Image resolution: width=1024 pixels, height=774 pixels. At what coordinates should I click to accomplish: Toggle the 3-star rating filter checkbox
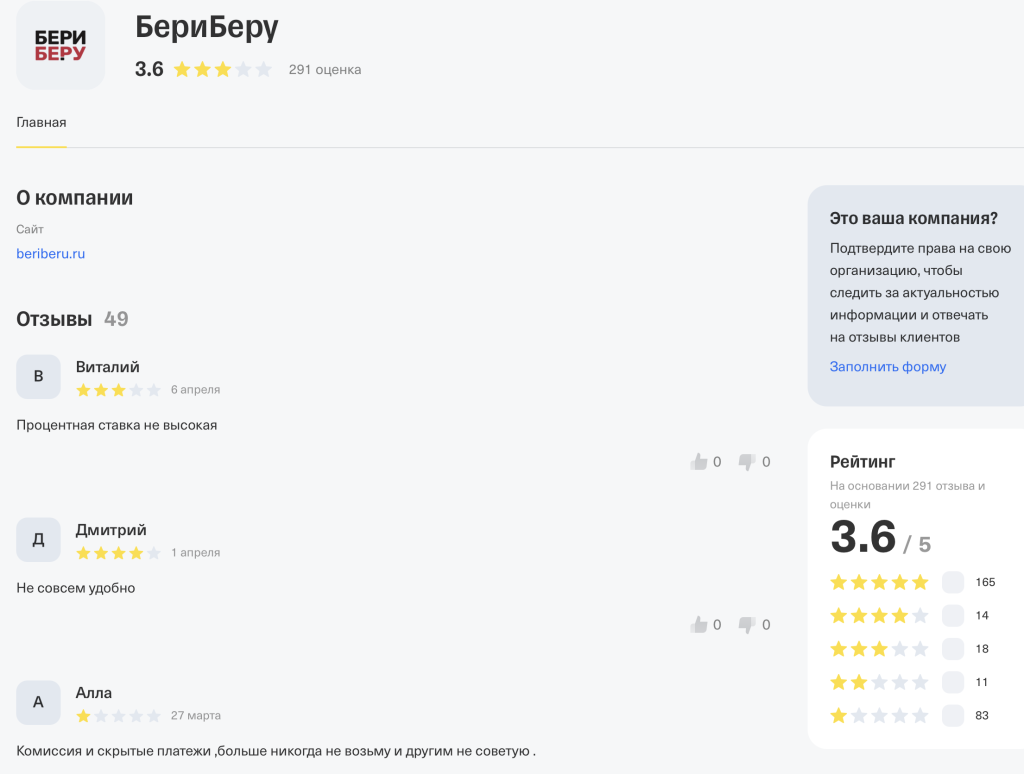coord(953,649)
